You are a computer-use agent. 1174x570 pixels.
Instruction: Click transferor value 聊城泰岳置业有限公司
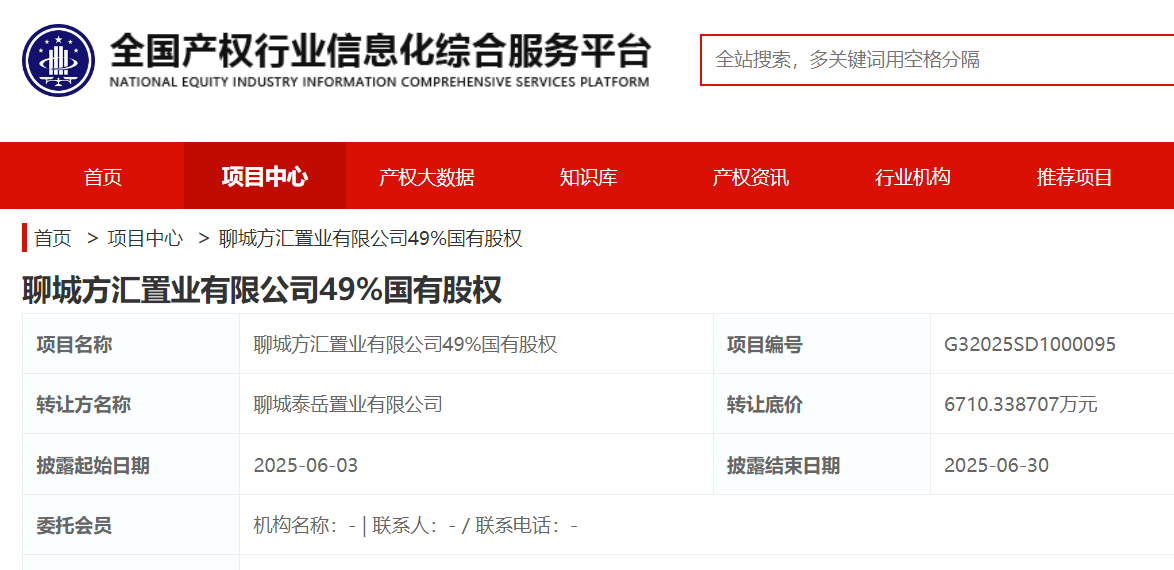click(348, 404)
